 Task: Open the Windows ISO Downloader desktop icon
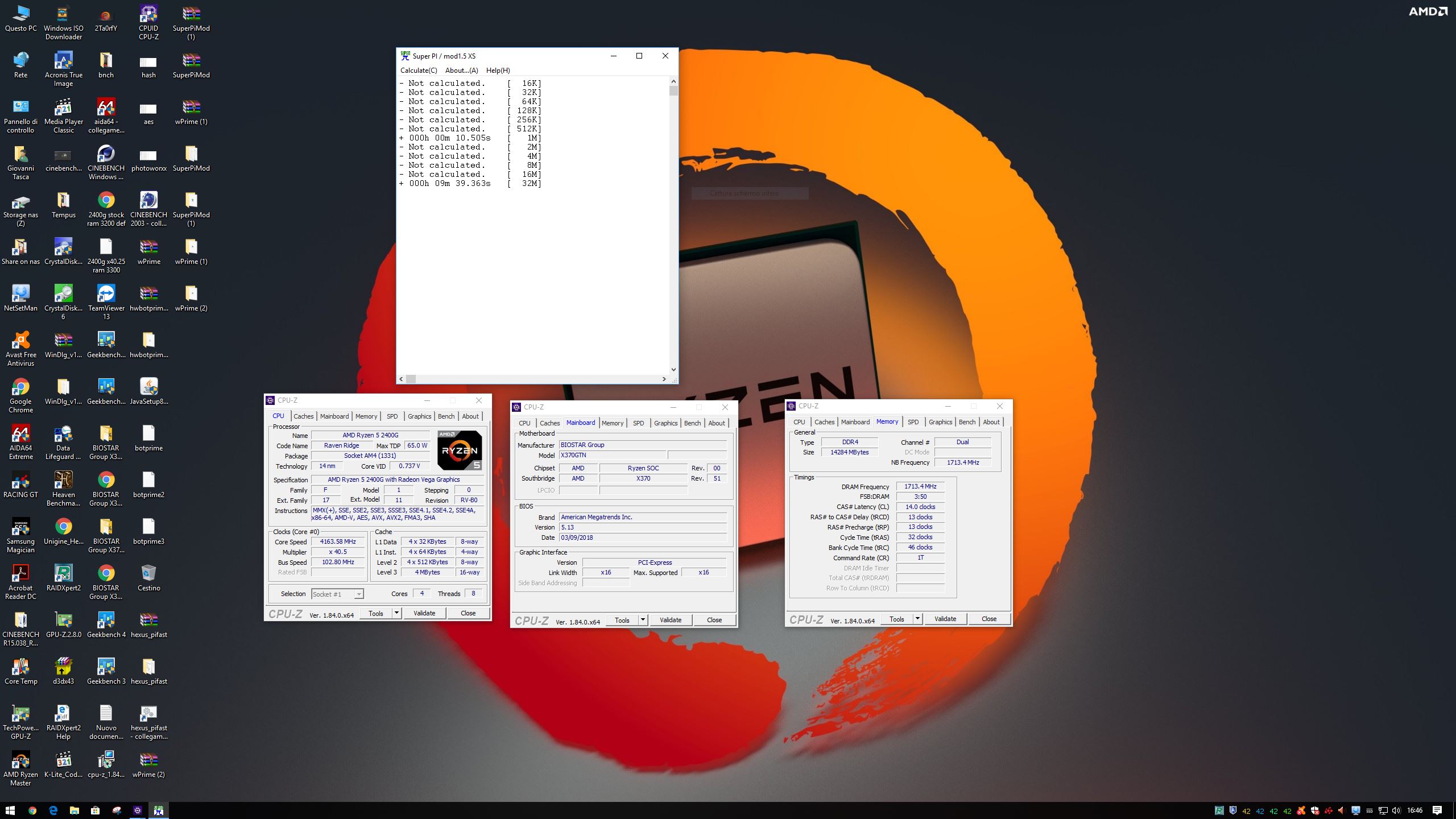[x=63, y=22]
